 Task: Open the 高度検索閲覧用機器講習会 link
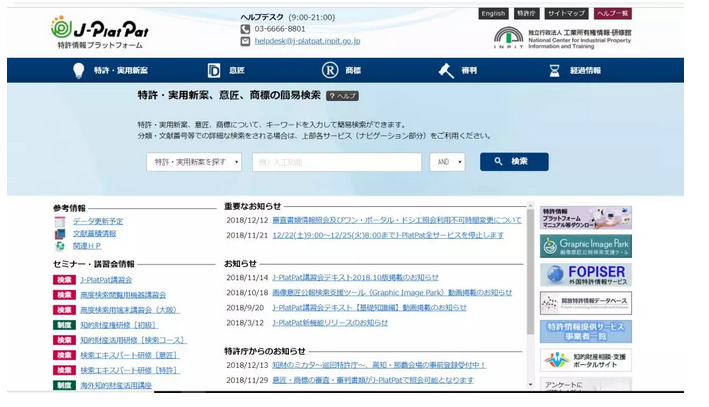123,295
